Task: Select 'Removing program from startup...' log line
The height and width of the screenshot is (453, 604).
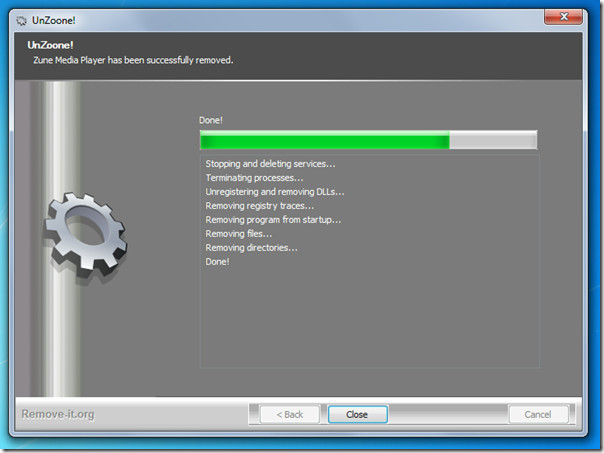Action: click(x=273, y=220)
